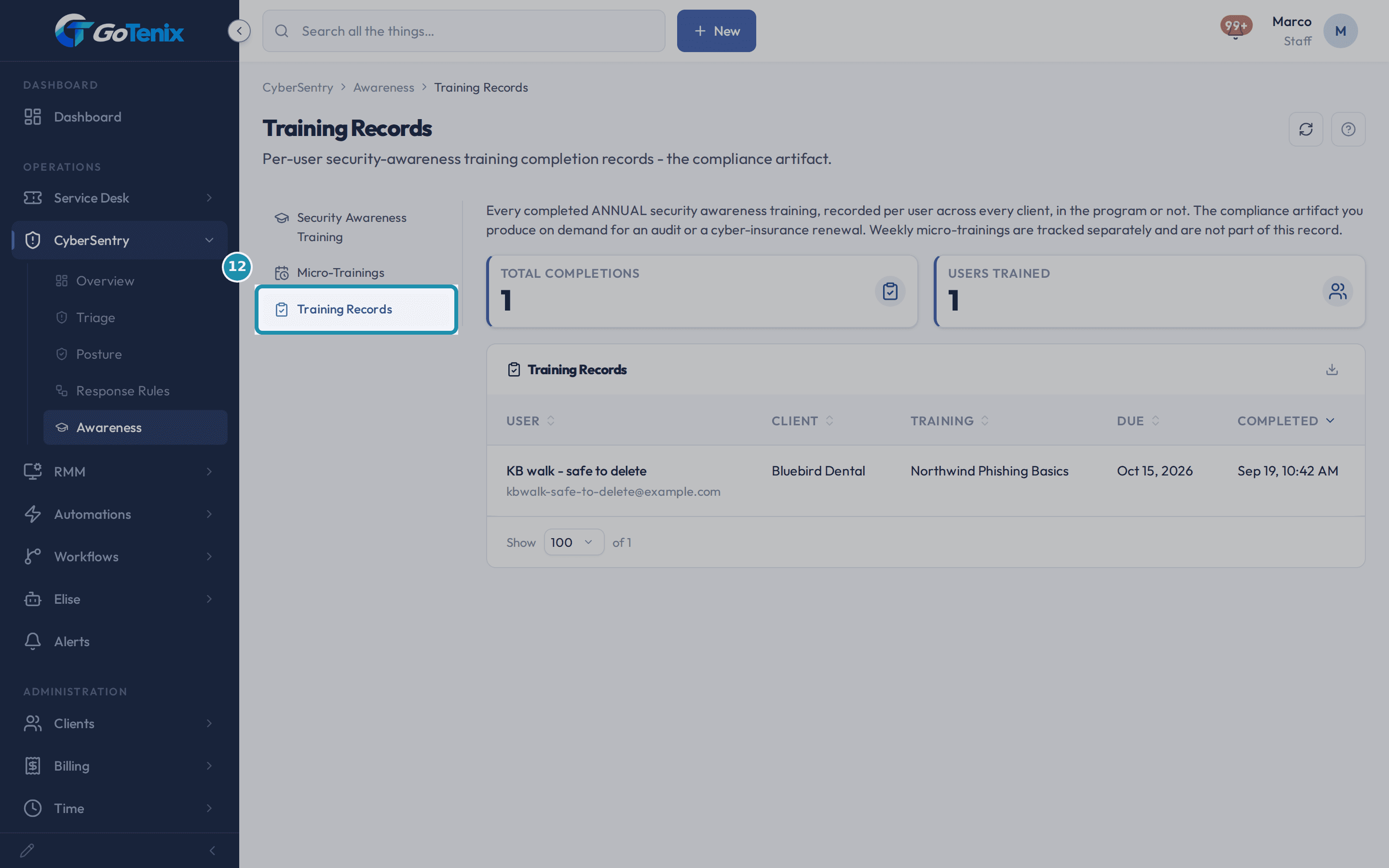Select the Training Records tab
The image size is (1389, 868).
(x=356, y=310)
